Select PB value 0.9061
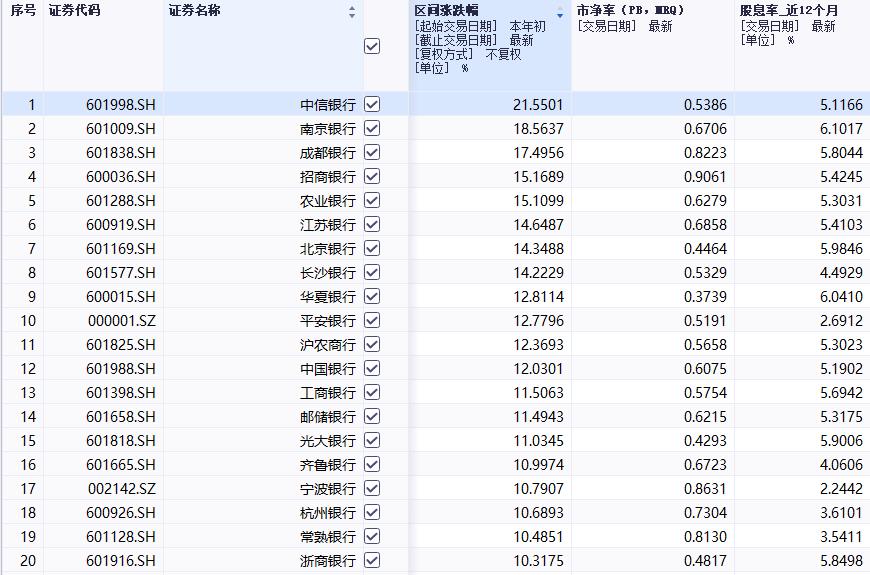 [x=705, y=176]
